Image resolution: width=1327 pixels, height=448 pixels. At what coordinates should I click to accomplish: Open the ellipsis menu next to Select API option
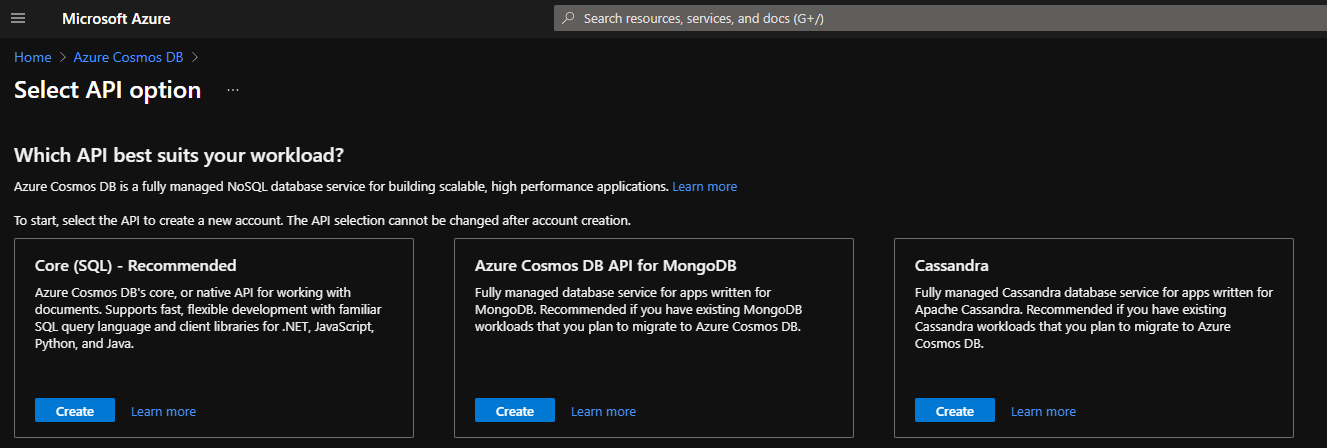pos(233,90)
